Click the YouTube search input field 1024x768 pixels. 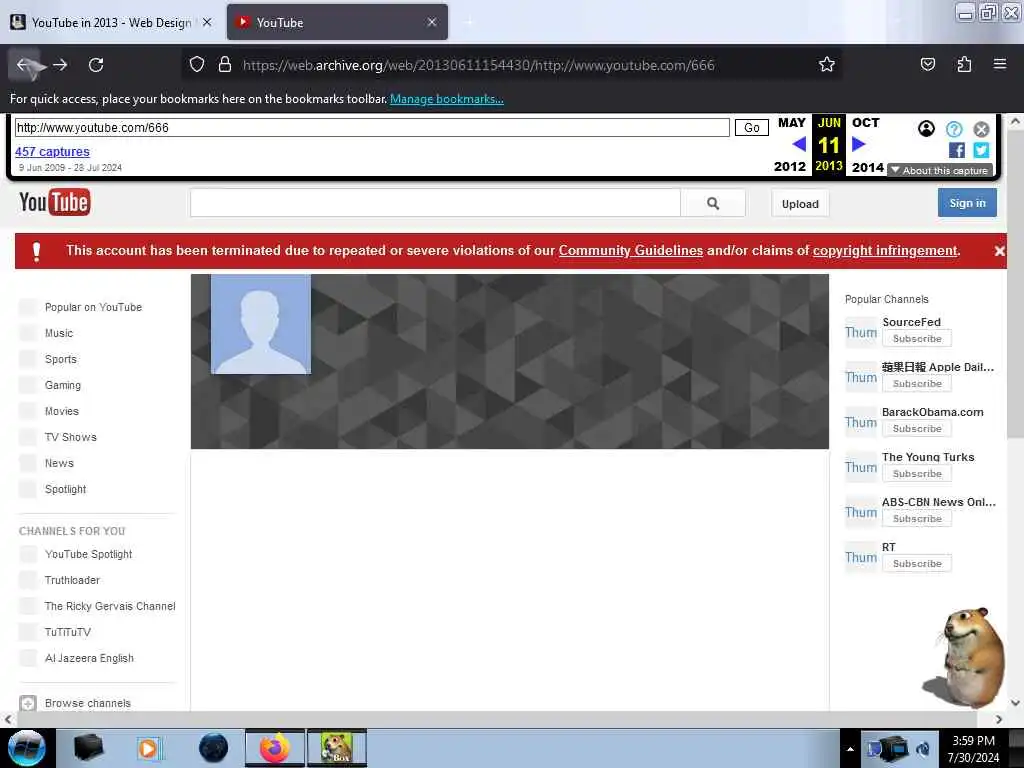[x=435, y=203]
